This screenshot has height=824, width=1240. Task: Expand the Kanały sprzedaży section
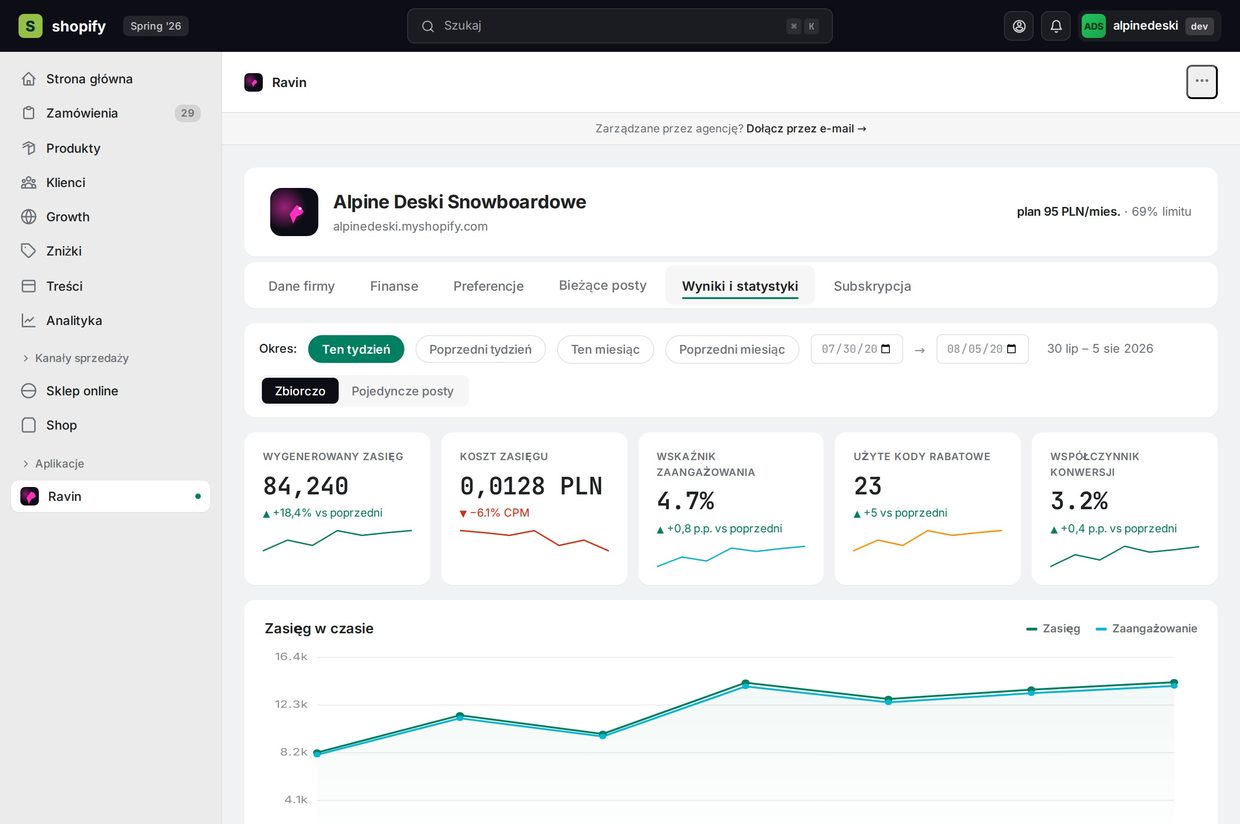point(75,358)
